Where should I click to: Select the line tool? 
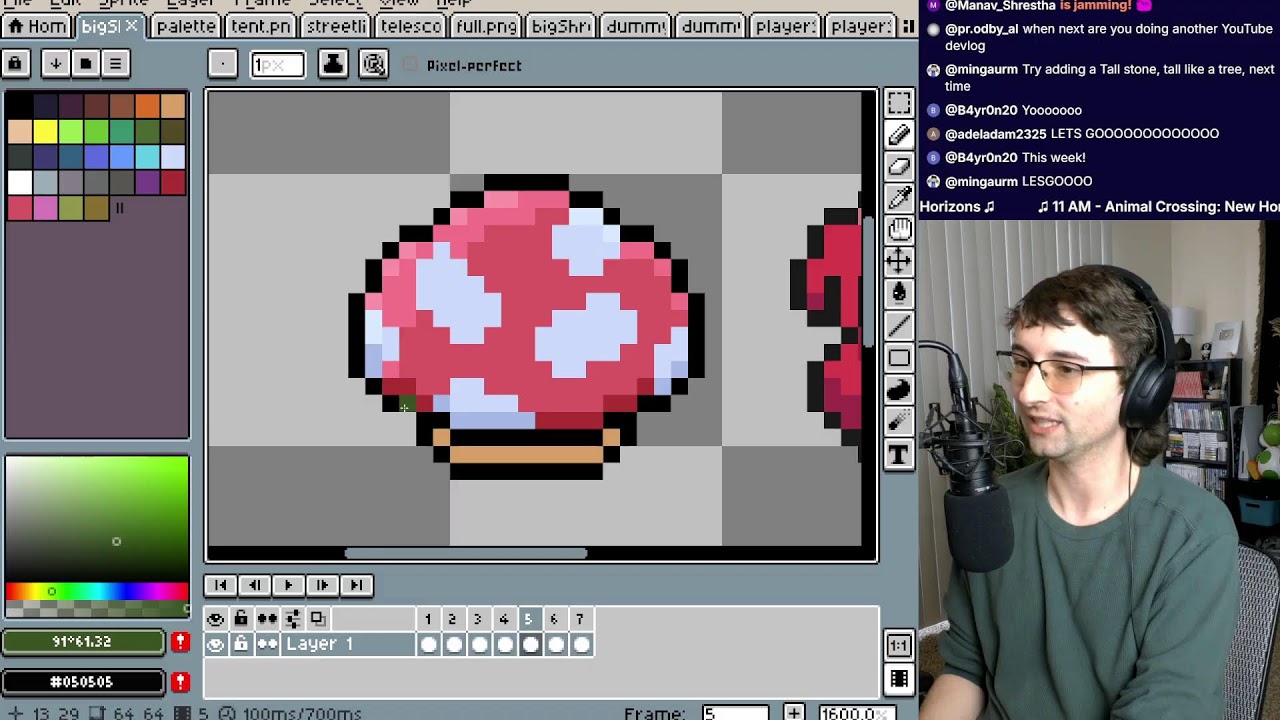click(x=899, y=326)
